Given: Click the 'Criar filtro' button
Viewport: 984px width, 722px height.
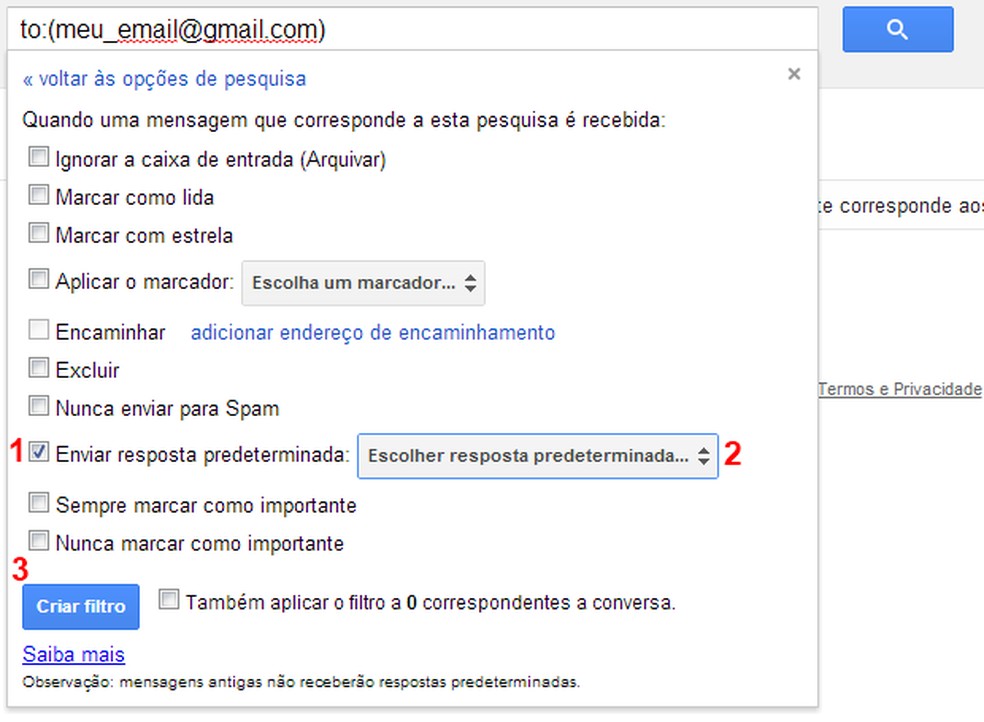Looking at the screenshot, I should [x=81, y=607].
